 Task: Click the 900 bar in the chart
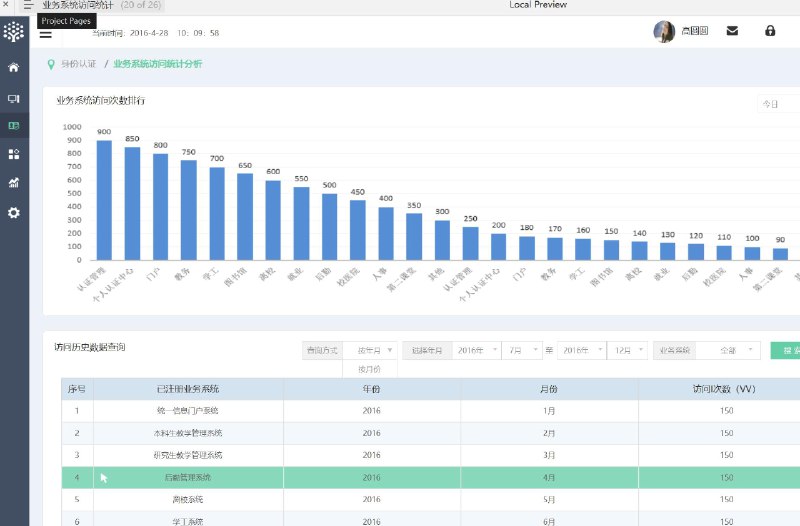click(x=104, y=201)
